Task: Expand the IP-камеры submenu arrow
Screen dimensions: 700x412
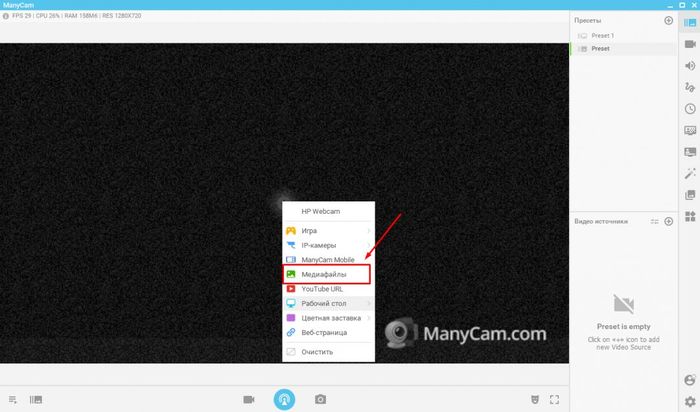Action: click(369, 246)
